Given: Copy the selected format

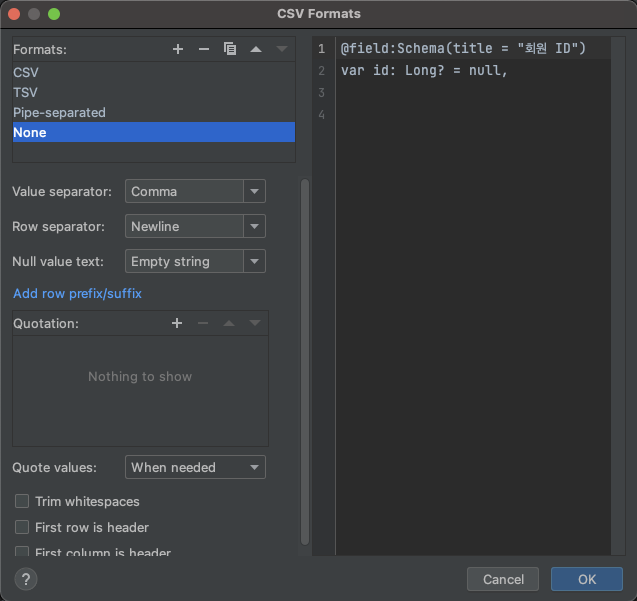Looking at the screenshot, I should tap(230, 49).
